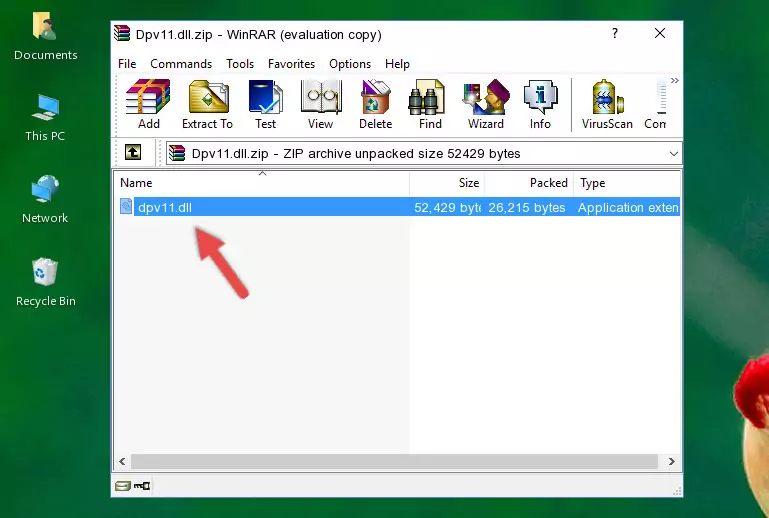Click the WinRAR title bar books icon
The image size is (769, 518).
coord(122,33)
